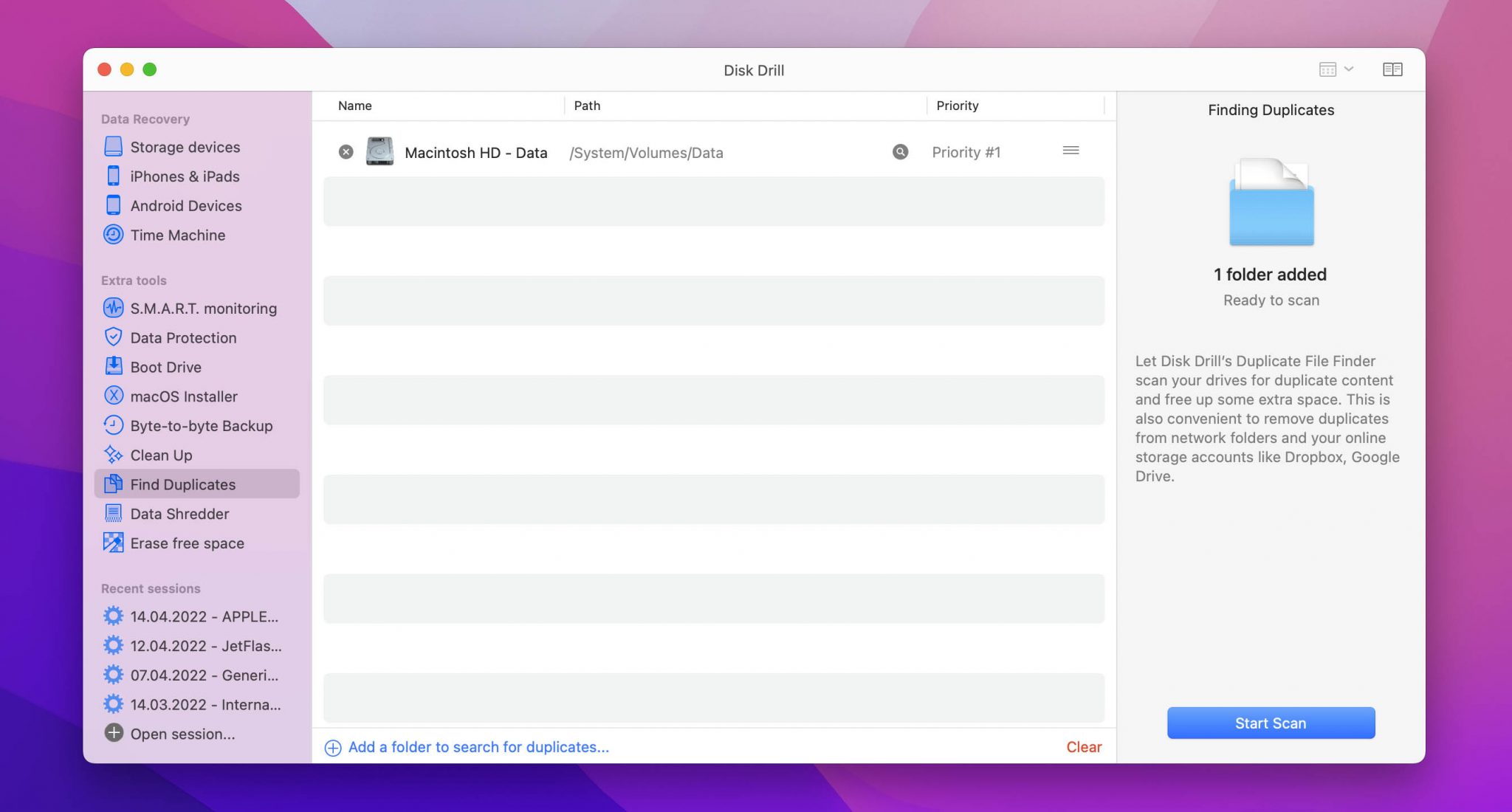Open Data Shredder label

click(x=180, y=514)
